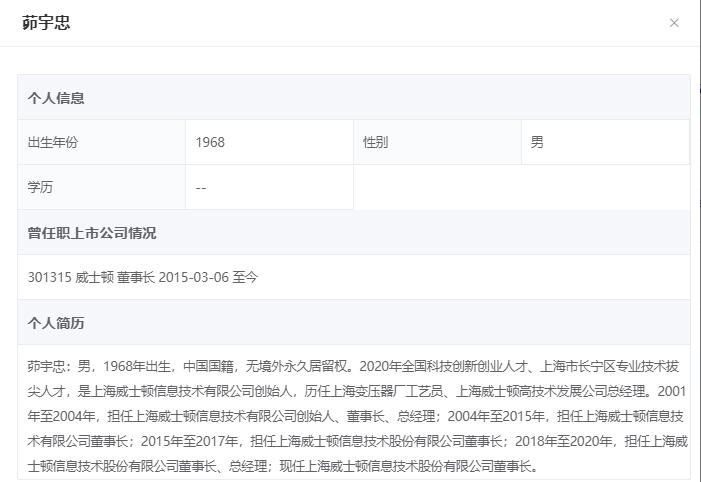This screenshot has width=701, height=482.
Task: Select the 个人信息 section header
Action: pos(56,98)
